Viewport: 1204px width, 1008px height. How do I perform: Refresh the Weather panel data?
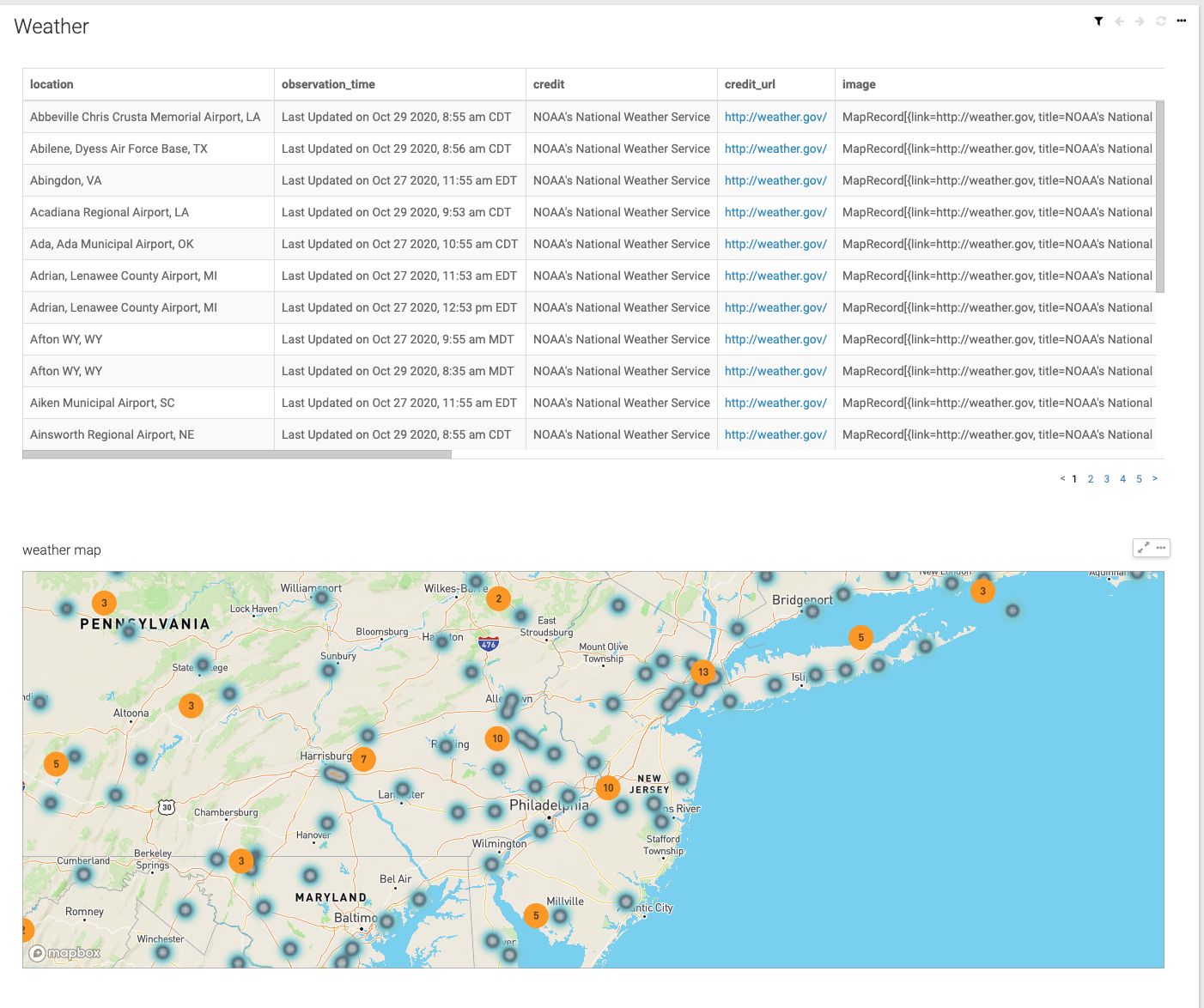coord(1160,21)
